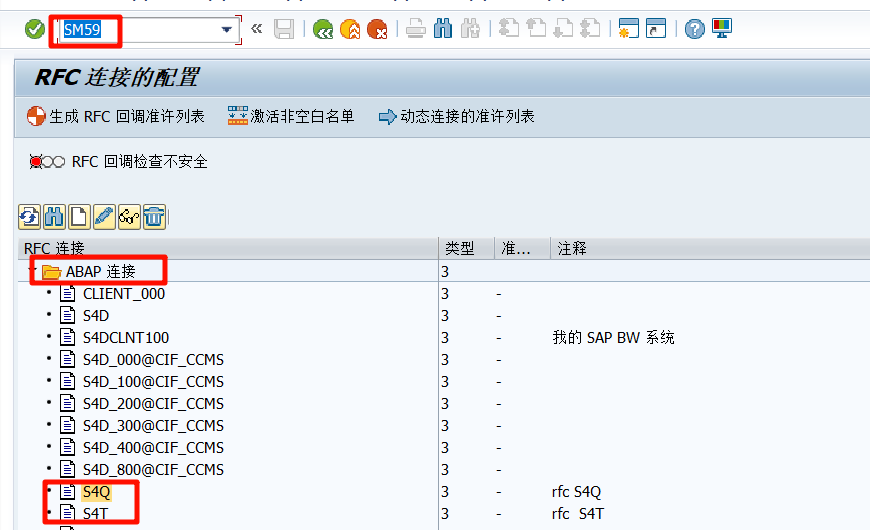
Task: Select the S4T connection entry
Action: (95, 514)
